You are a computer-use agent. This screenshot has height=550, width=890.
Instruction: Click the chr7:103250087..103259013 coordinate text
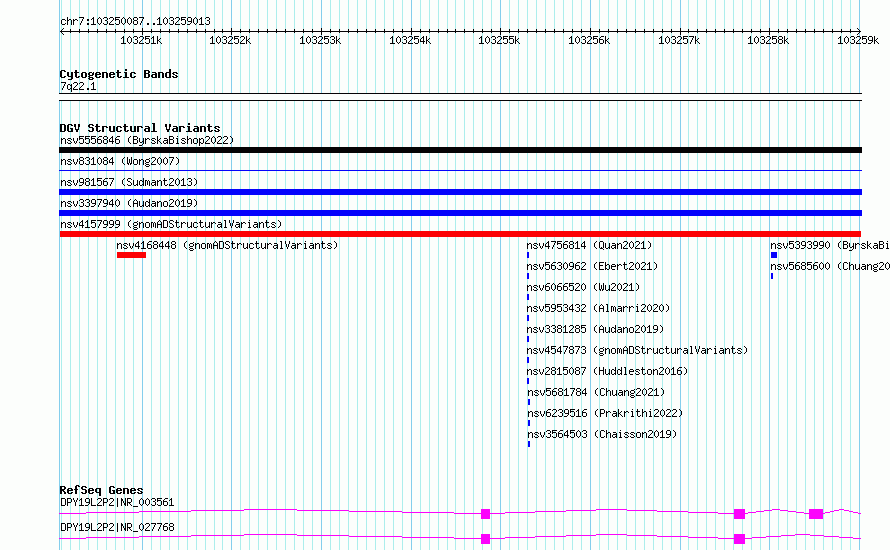click(135, 21)
